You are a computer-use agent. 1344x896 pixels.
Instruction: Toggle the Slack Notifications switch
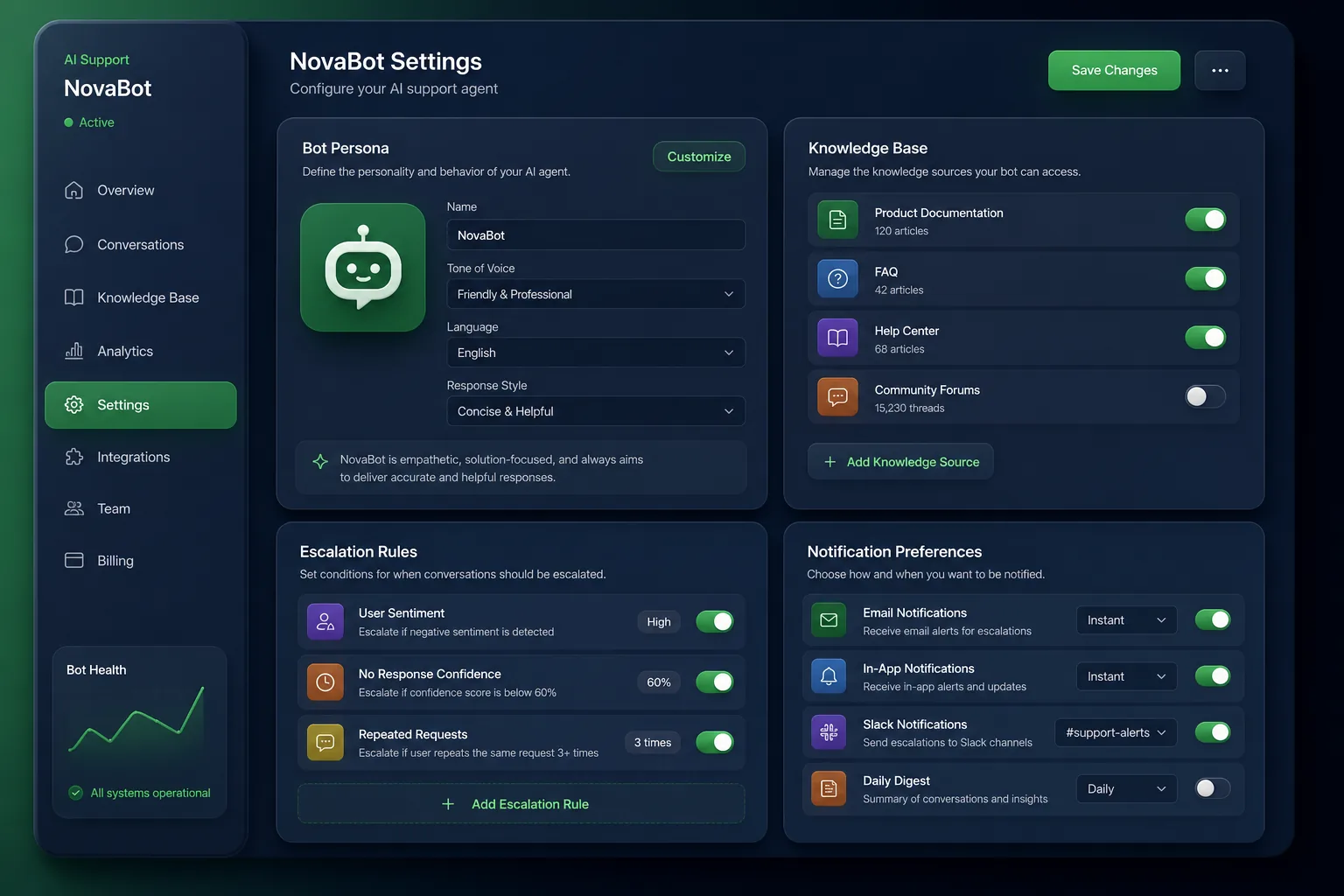coord(1213,732)
